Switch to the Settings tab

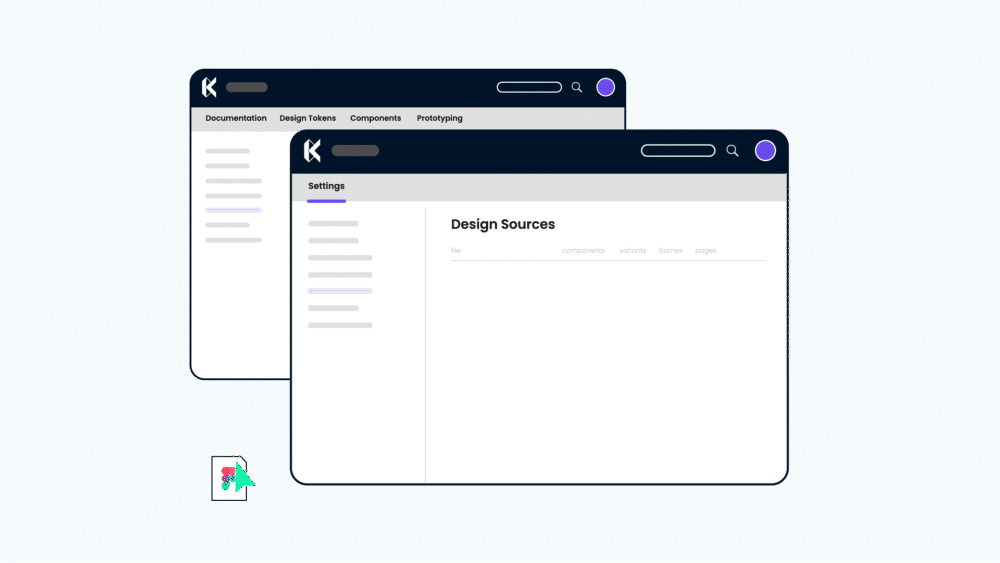[x=326, y=186]
